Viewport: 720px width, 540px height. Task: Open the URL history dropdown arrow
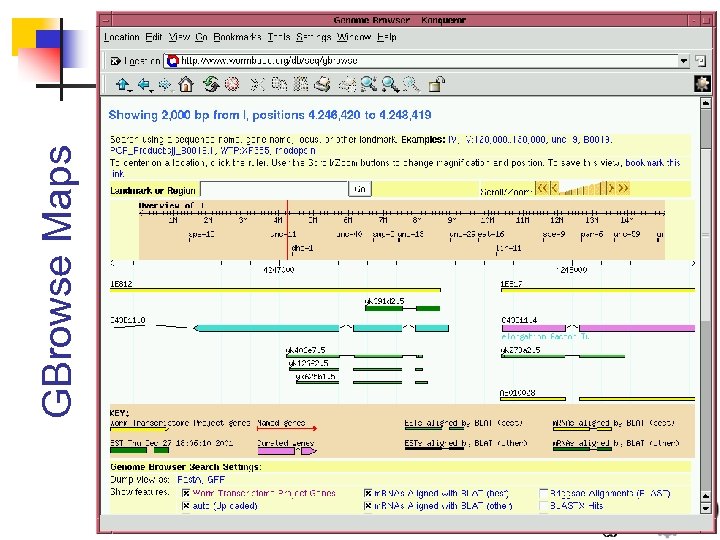(684, 61)
